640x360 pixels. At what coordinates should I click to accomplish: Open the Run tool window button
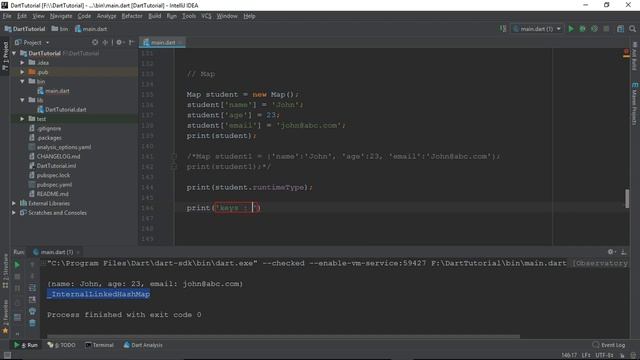(x=26, y=345)
